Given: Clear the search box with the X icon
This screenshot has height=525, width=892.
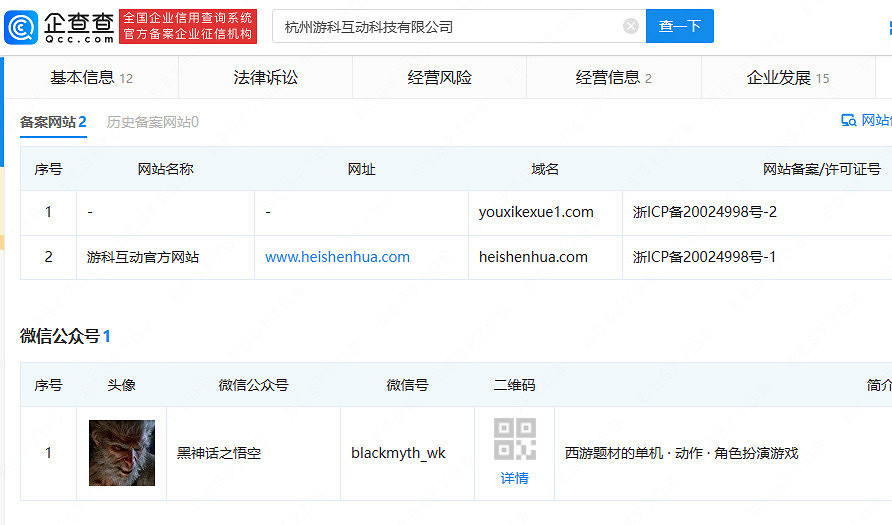Looking at the screenshot, I should (631, 26).
